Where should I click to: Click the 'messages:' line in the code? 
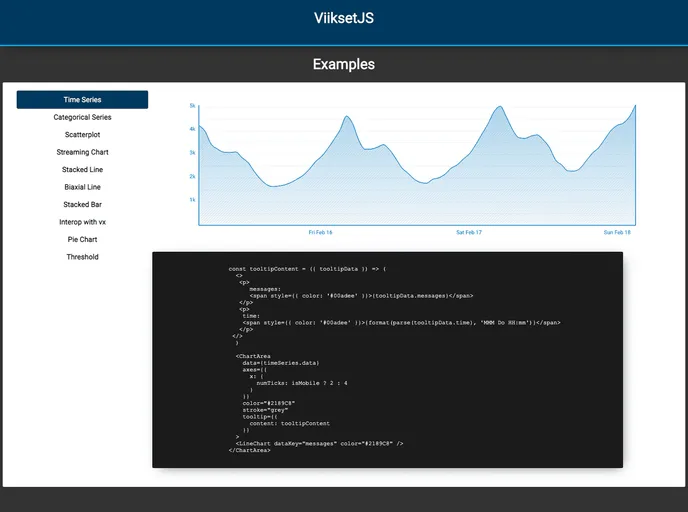pyautogui.click(x=265, y=289)
